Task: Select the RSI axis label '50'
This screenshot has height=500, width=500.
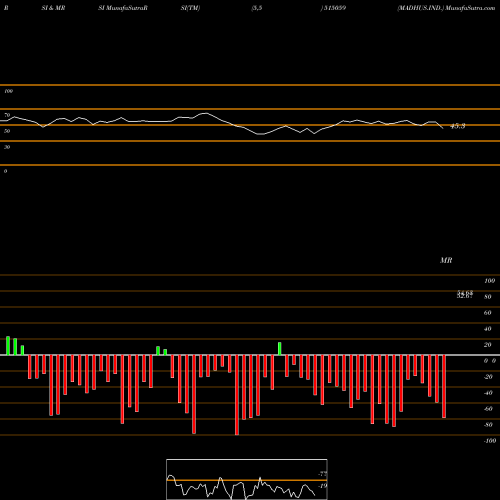Action: click(7, 131)
